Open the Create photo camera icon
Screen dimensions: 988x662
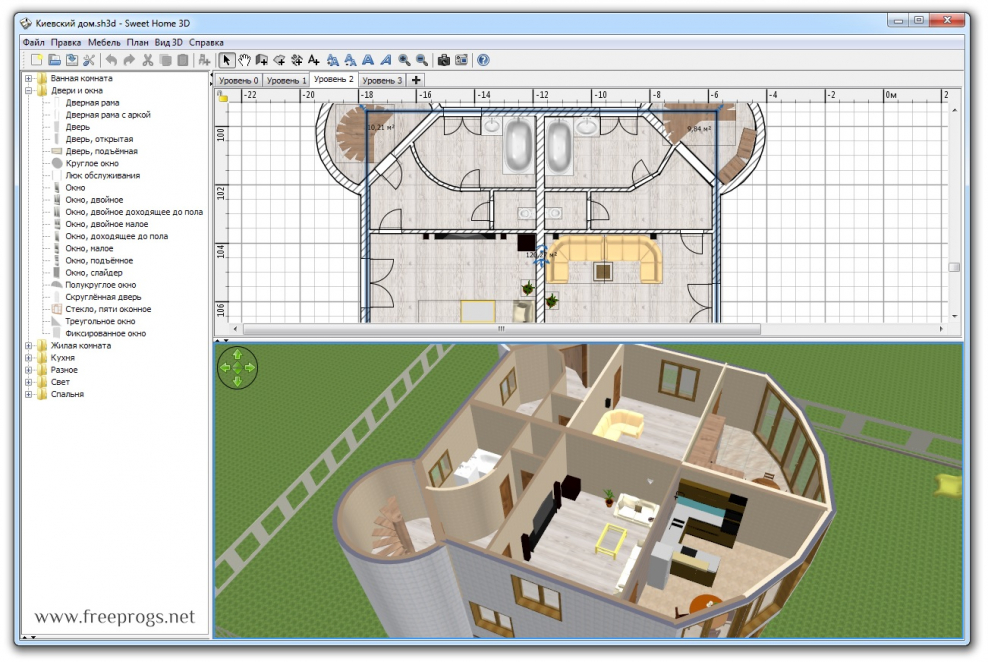[443, 60]
